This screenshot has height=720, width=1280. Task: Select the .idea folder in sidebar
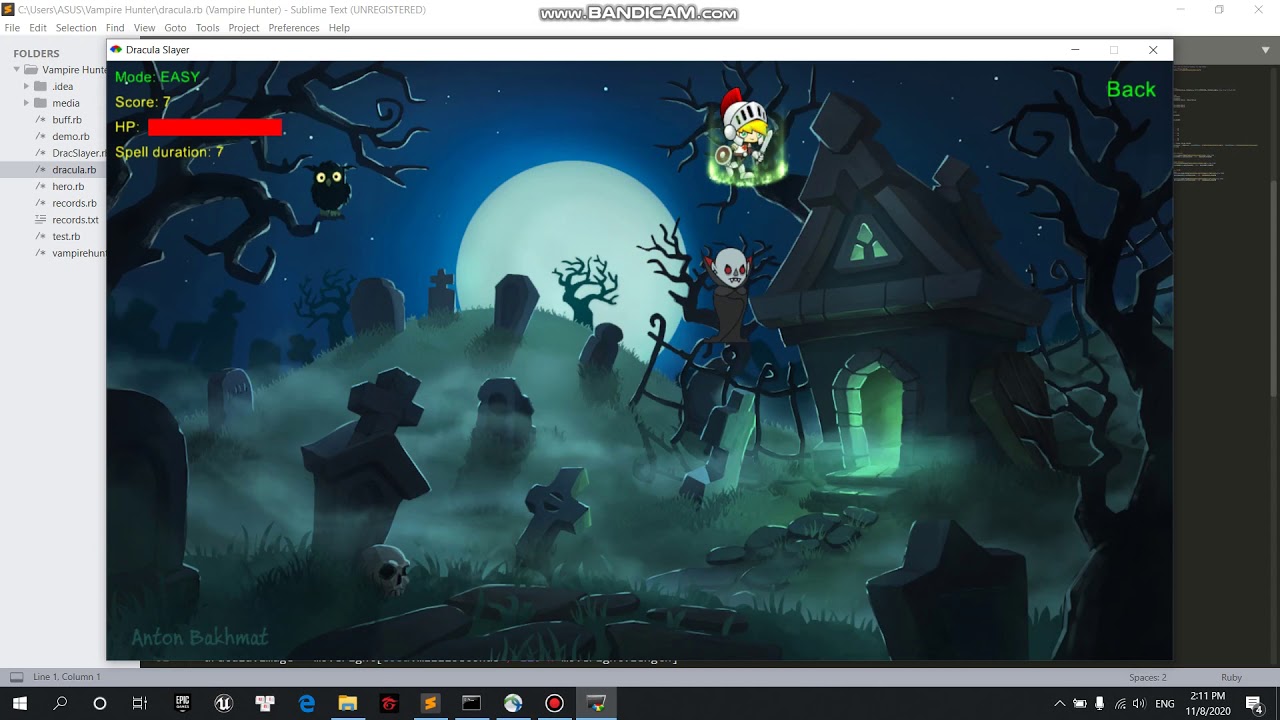[63, 86]
